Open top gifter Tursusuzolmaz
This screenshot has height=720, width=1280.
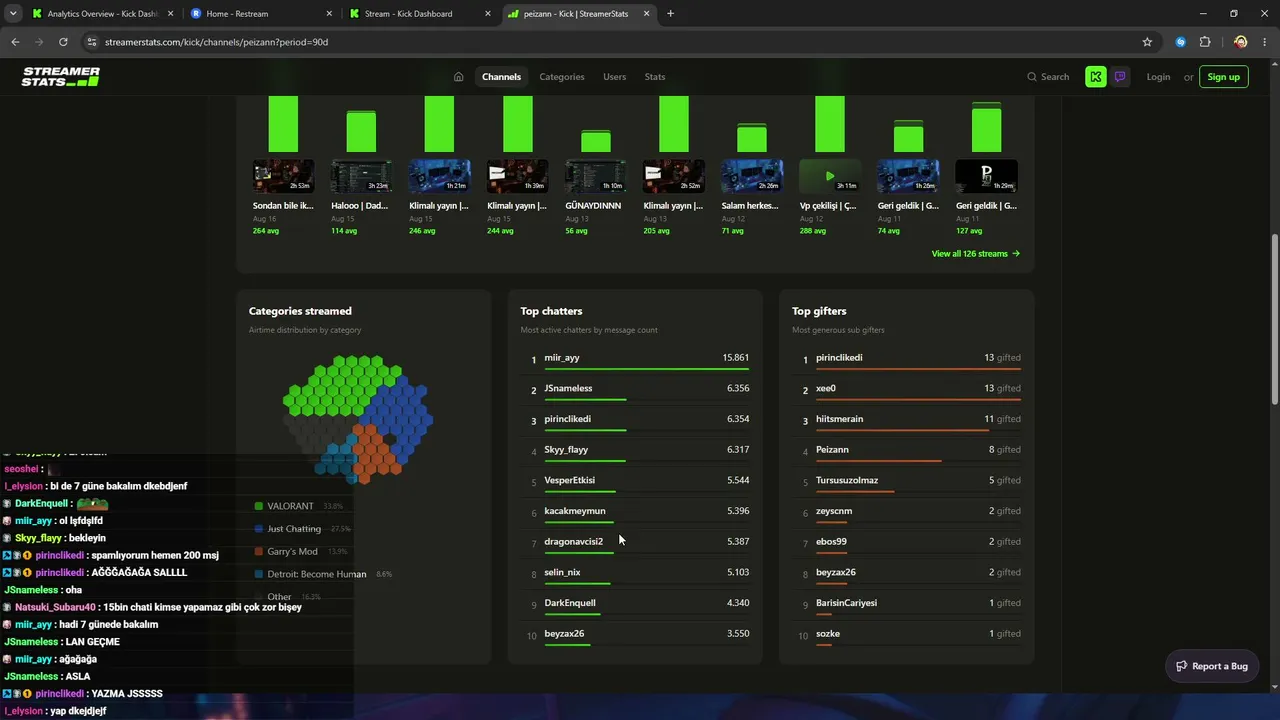click(846, 480)
